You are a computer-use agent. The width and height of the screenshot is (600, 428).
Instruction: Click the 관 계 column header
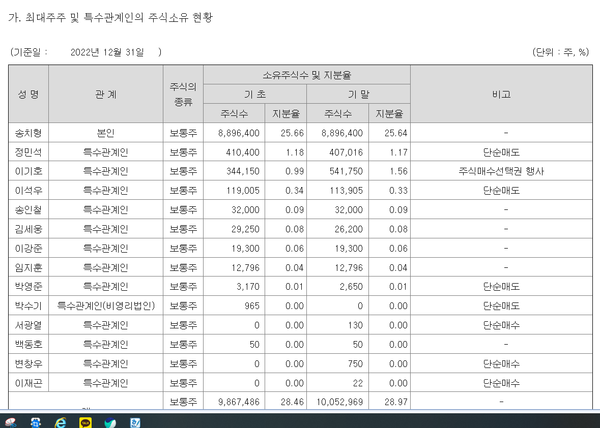point(106,94)
